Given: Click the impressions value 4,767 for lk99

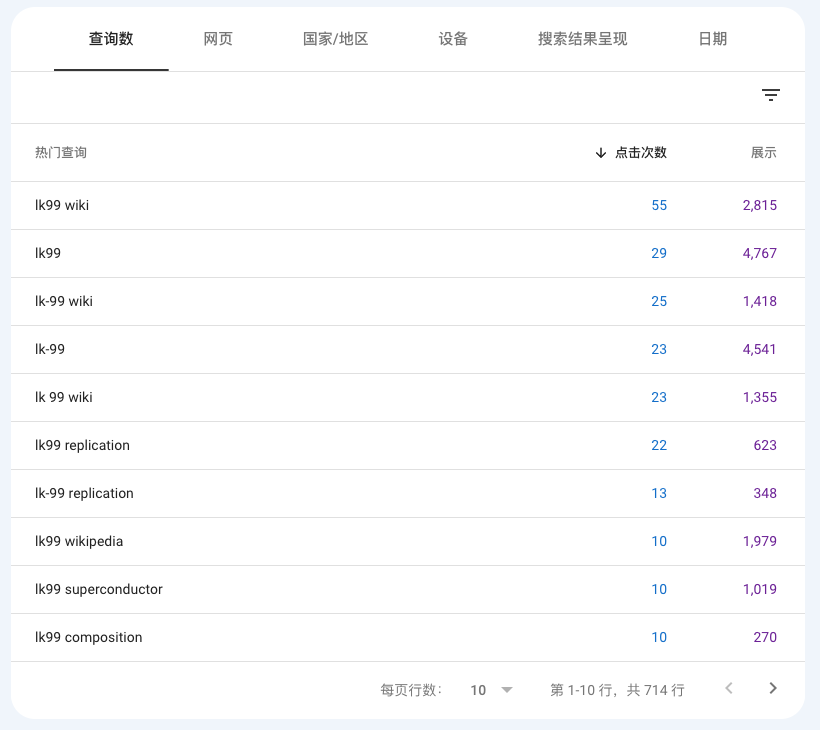Looking at the screenshot, I should (759, 253).
